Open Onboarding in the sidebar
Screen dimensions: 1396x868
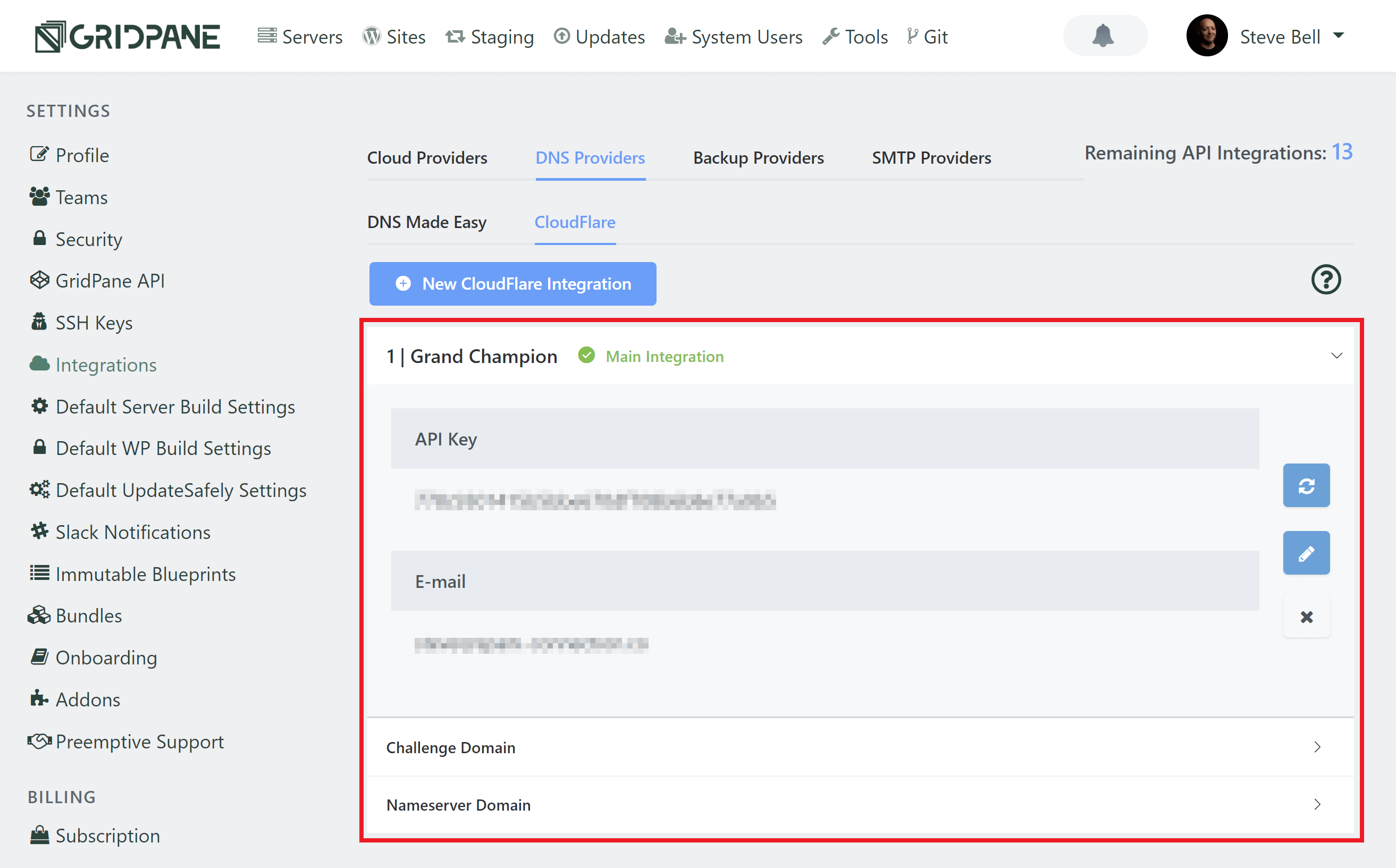point(94,658)
